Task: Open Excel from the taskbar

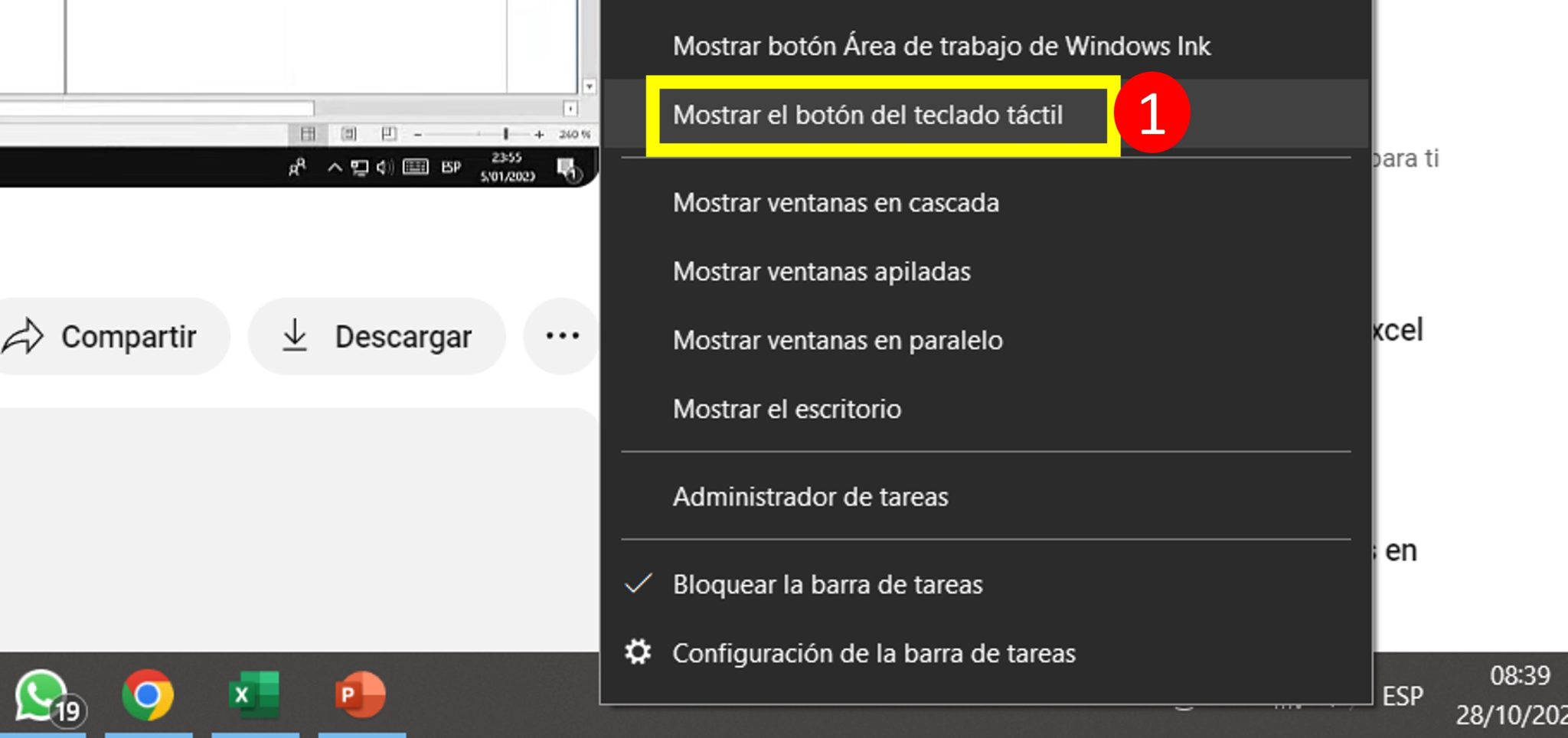Action: [x=253, y=694]
